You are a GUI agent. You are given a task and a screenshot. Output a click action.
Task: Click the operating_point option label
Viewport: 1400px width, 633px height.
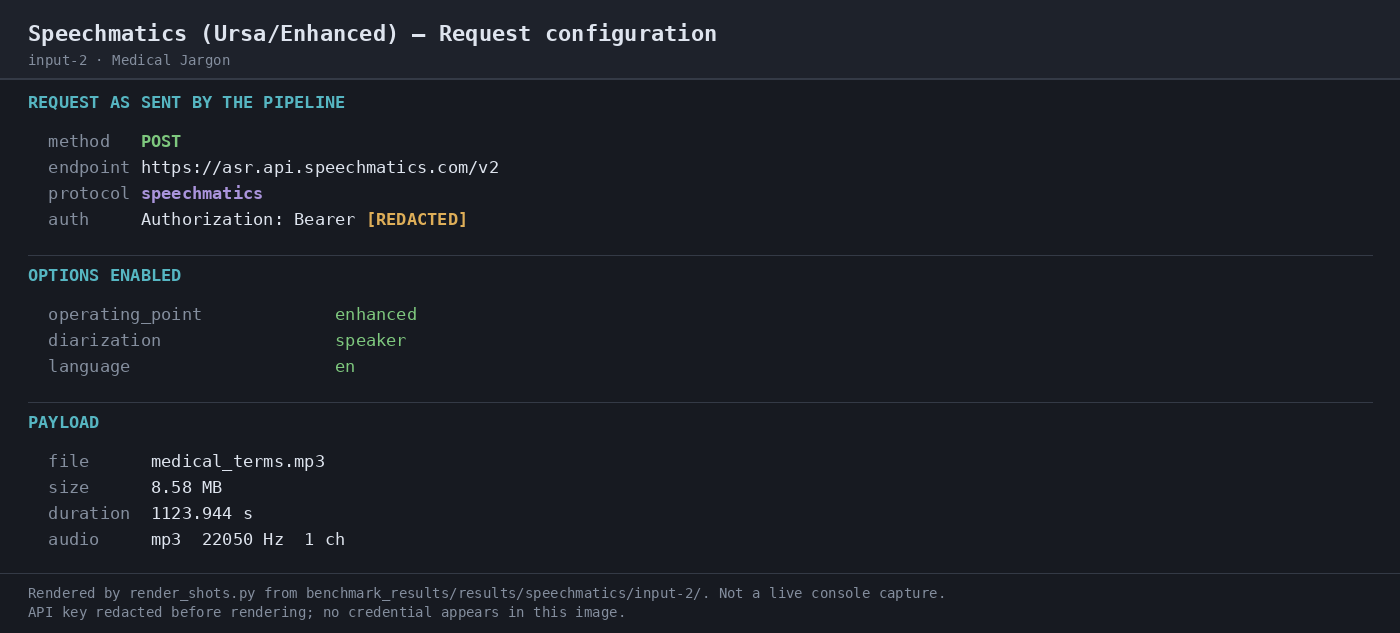pos(125,315)
